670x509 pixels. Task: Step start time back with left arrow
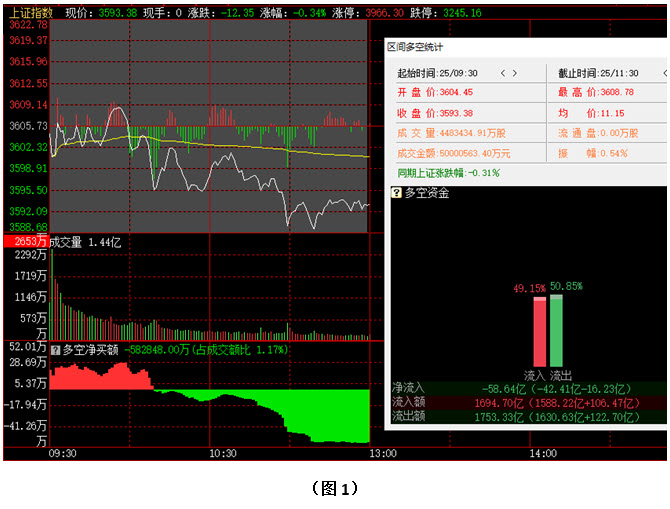click(503, 73)
